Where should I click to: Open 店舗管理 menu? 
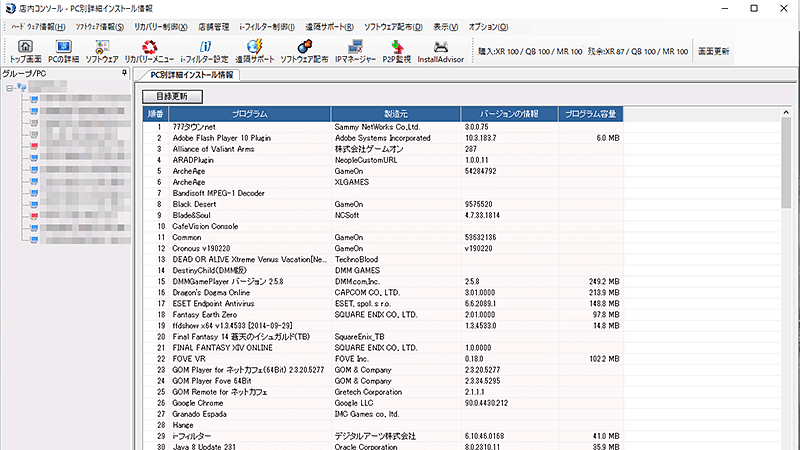pos(213,27)
